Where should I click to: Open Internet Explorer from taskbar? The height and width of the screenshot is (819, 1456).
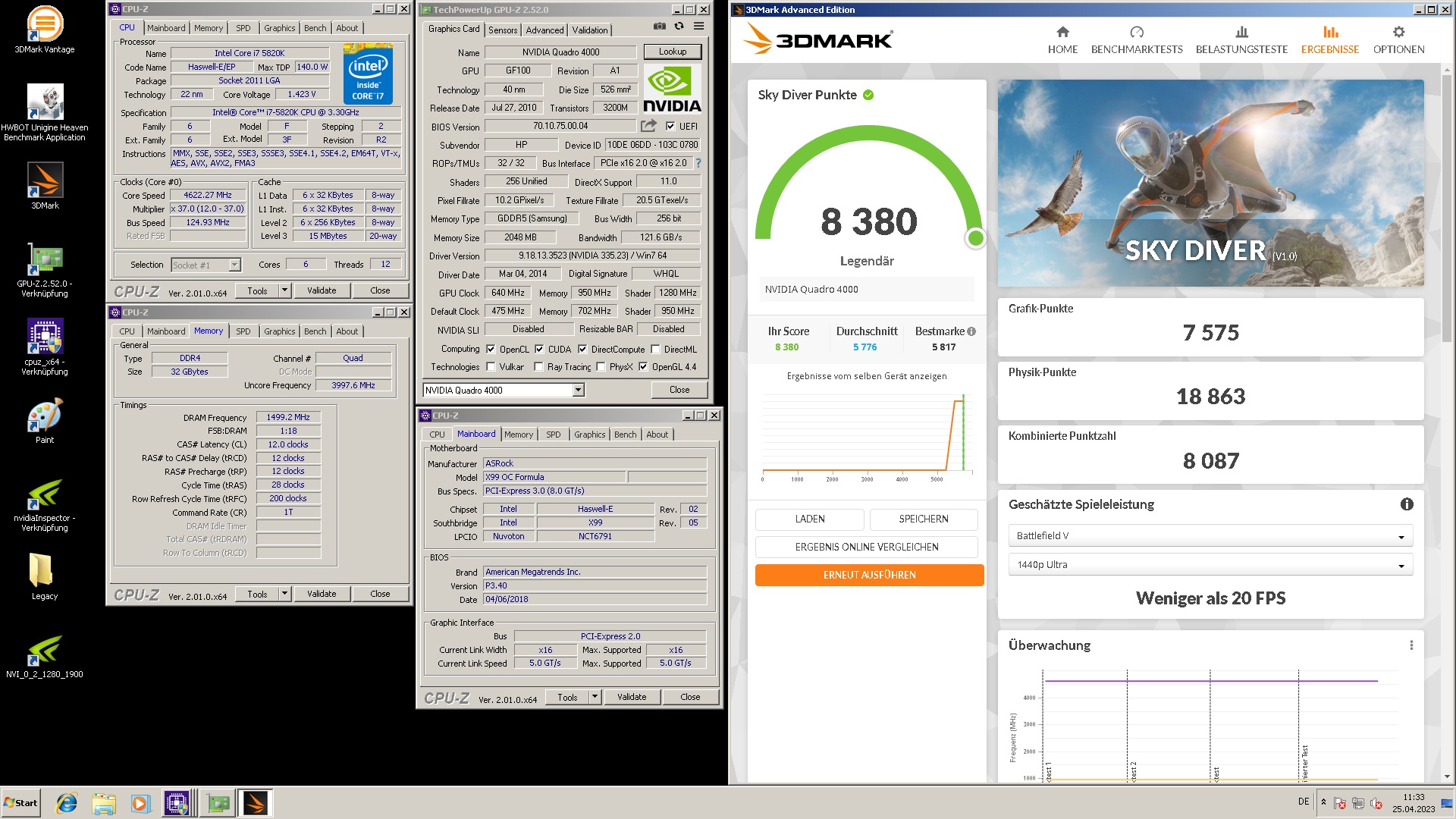click(67, 803)
